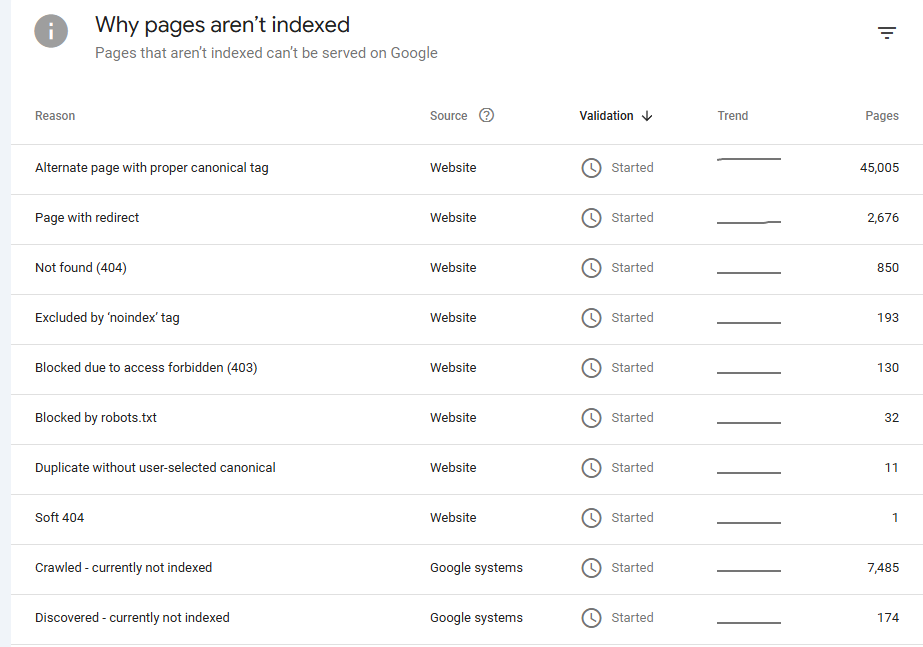The width and height of the screenshot is (923, 647).
Task: Click the trend sparkline for Page with redirect
Action: tap(749, 221)
